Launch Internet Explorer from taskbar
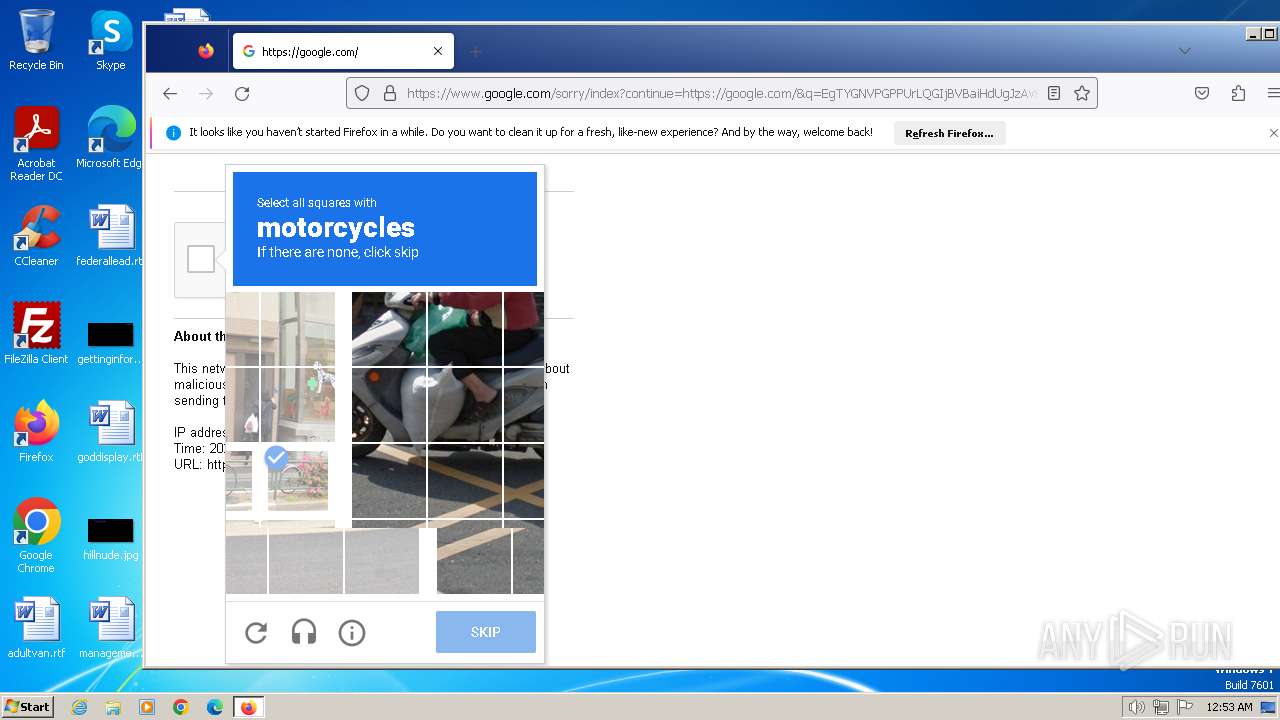This screenshot has width=1280, height=720. [x=80, y=707]
